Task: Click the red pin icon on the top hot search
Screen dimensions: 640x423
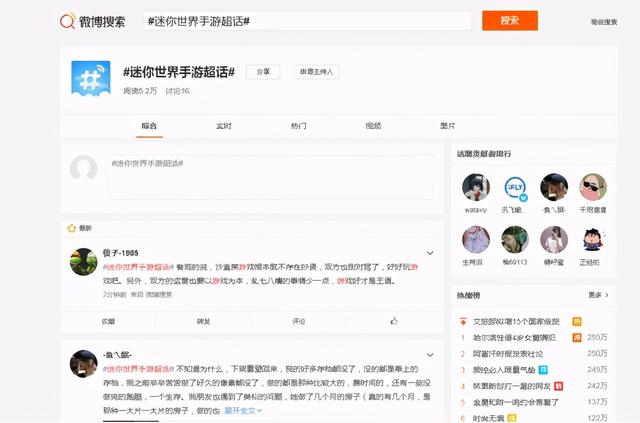Action: coord(463,322)
